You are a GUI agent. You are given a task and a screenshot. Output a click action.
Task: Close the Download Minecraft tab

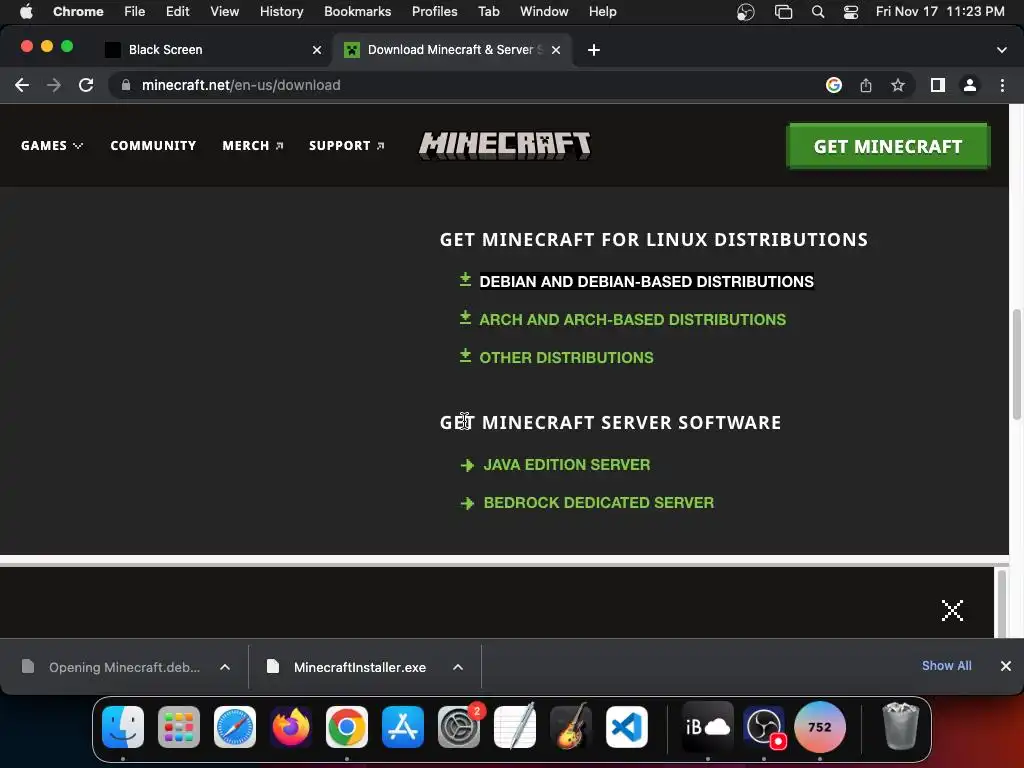pyautogui.click(x=556, y=50)
